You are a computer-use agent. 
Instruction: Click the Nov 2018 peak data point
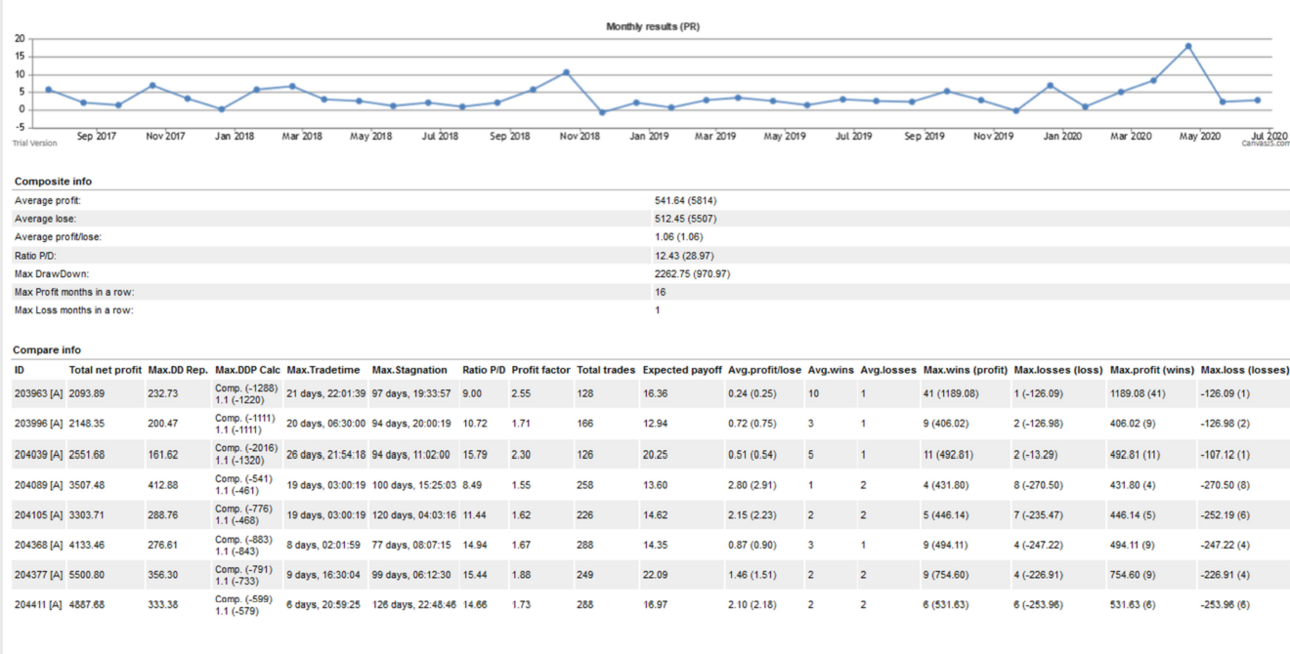(x=566, y=72)
